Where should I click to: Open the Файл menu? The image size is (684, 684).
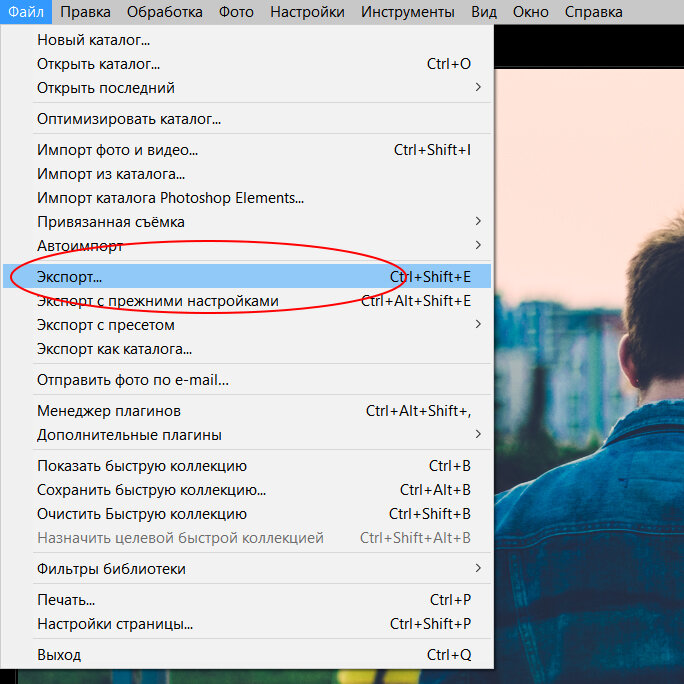[x=26, y=12]
